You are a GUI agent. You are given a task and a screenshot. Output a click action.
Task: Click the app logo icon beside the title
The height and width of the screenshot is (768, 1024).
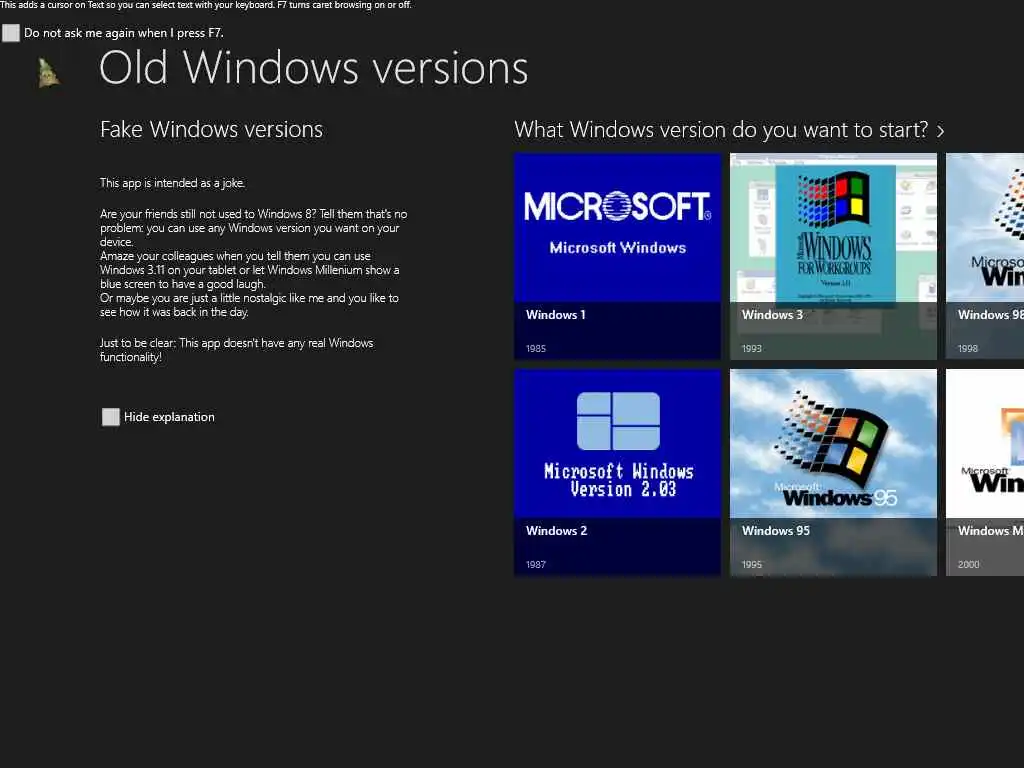click(x=48, y=72)
